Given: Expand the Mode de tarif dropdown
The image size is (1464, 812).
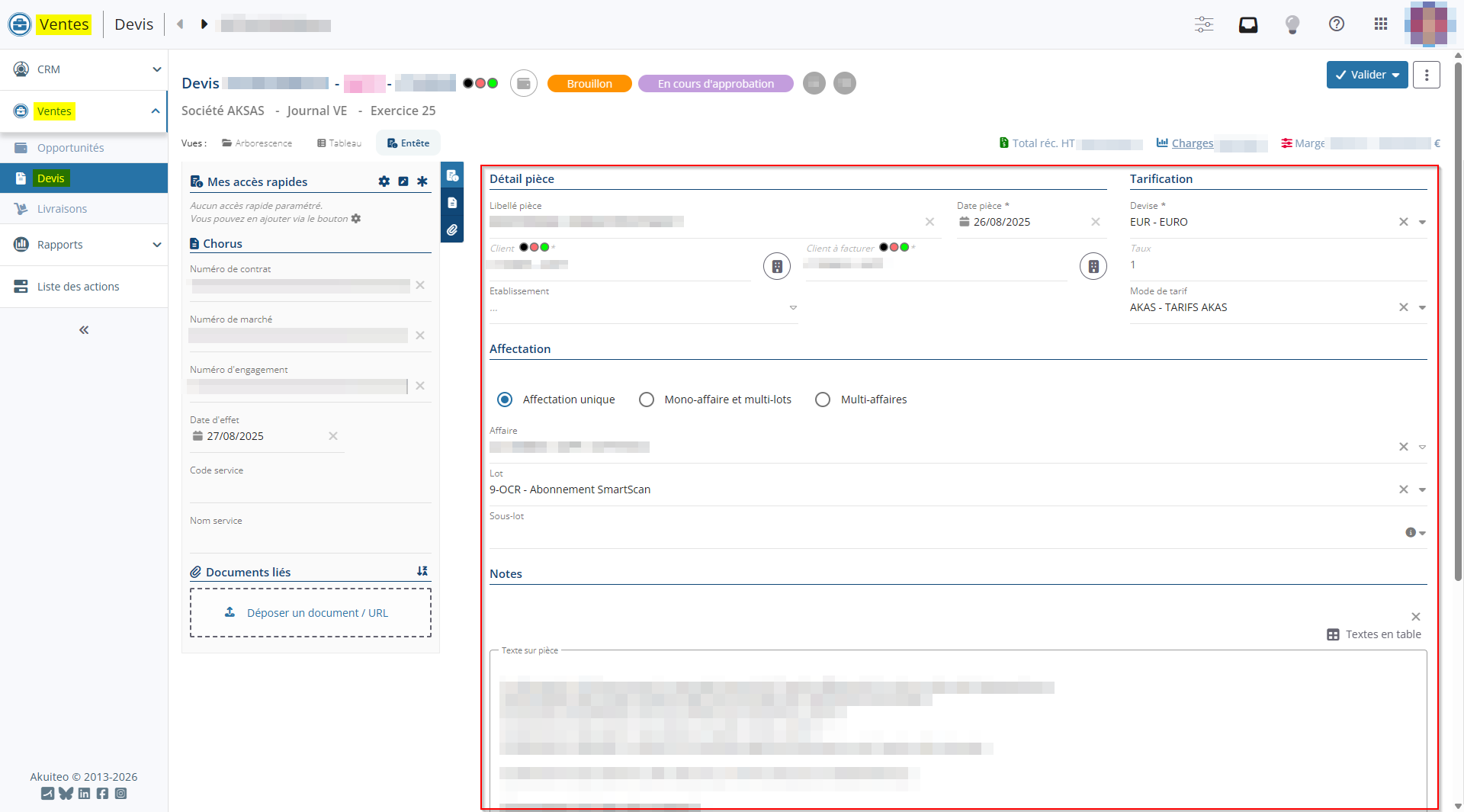Looking at the screenshot, I should tap(1422, 308).
